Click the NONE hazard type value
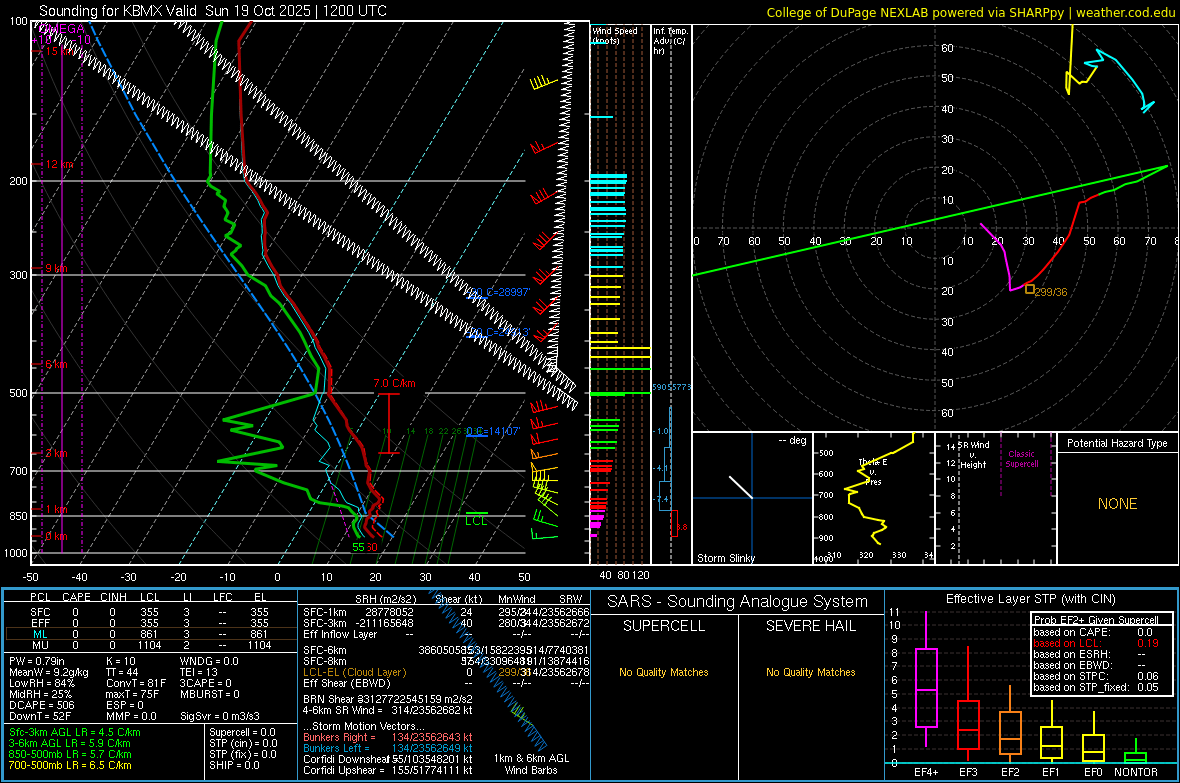 (x=1117, y=504)
